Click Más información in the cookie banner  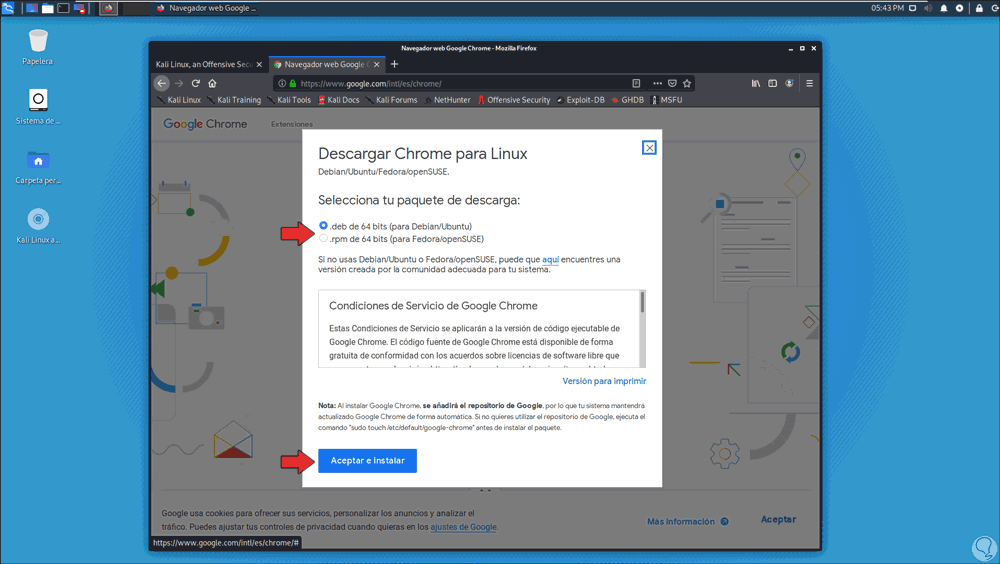coord(688,521)
